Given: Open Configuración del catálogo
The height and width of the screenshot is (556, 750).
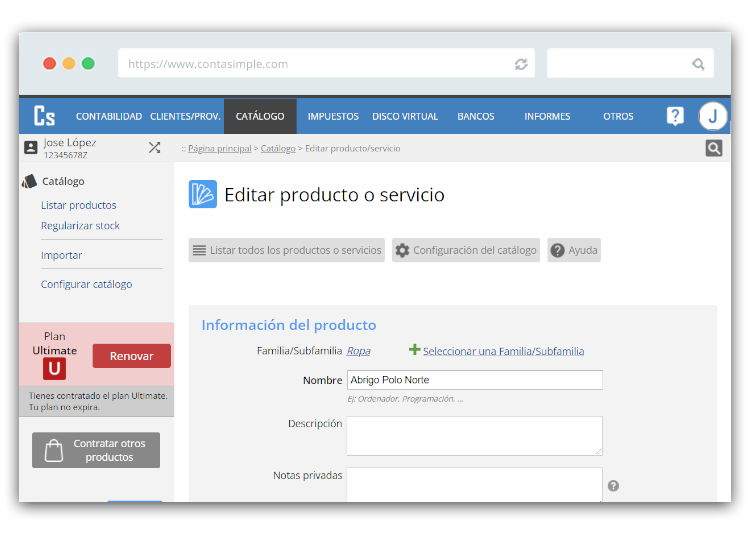Looking at the screenshot, I should pyautogui.click(x=466, y=250).
